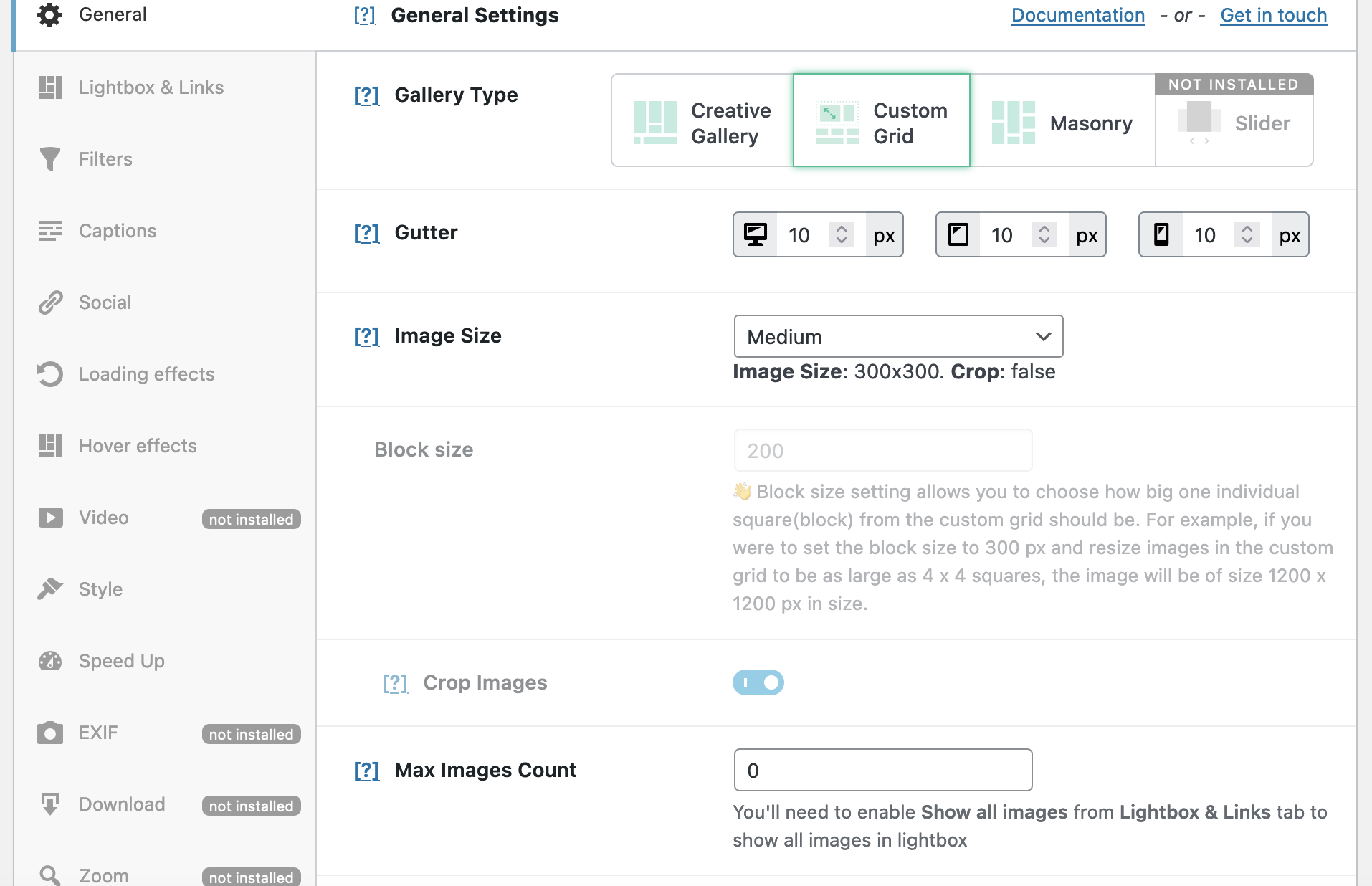This screenshot has width=1372, height=886.
Task: Toggle the Crop Images switch
Action: 758,682
